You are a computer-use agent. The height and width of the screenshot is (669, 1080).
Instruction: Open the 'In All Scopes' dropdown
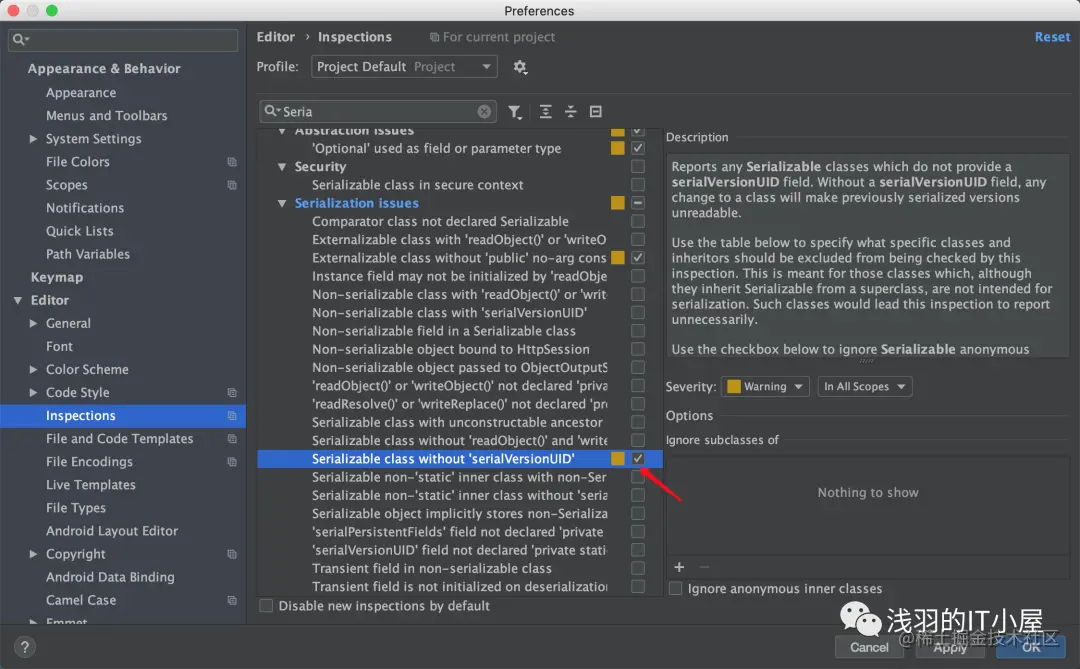tap(864, 387)
